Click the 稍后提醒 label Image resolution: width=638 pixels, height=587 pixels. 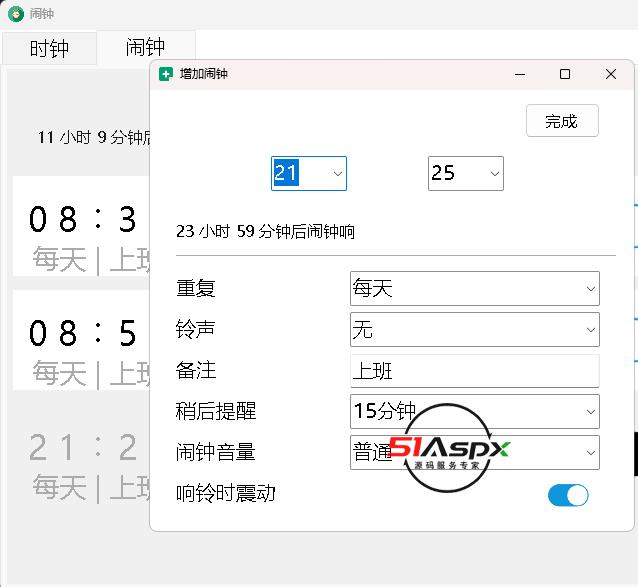pyautogui.click(x=216, y=411)
